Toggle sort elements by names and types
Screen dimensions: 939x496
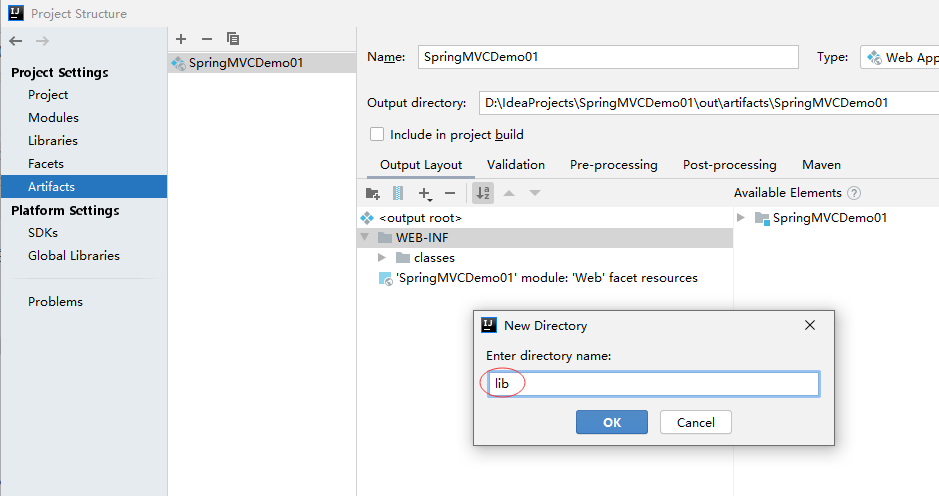(x=483, y=193)
